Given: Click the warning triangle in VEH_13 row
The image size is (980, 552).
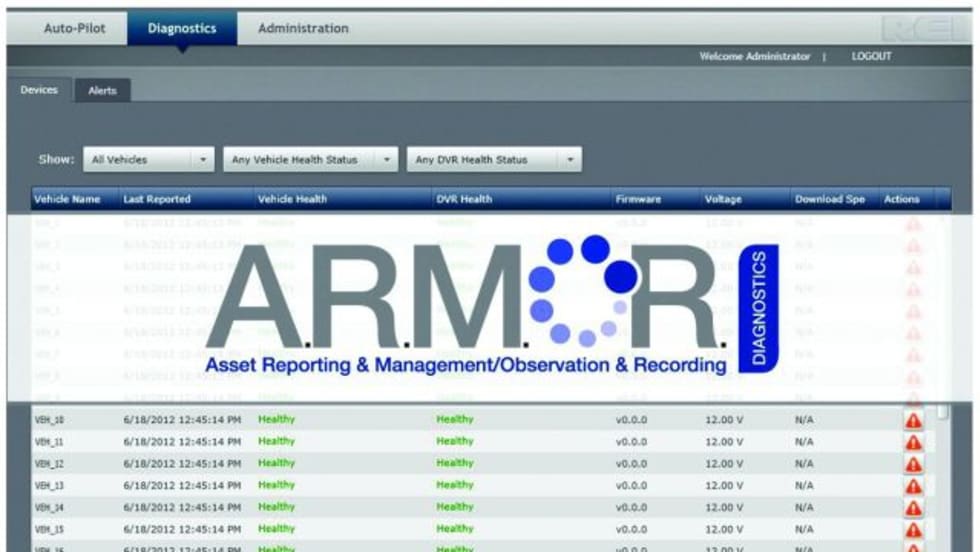Looking at the screenshot, I should click(913, 486).
